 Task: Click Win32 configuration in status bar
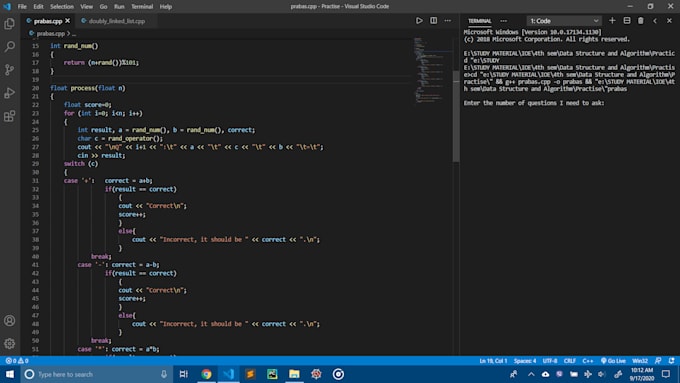click(x=640, y=361)
